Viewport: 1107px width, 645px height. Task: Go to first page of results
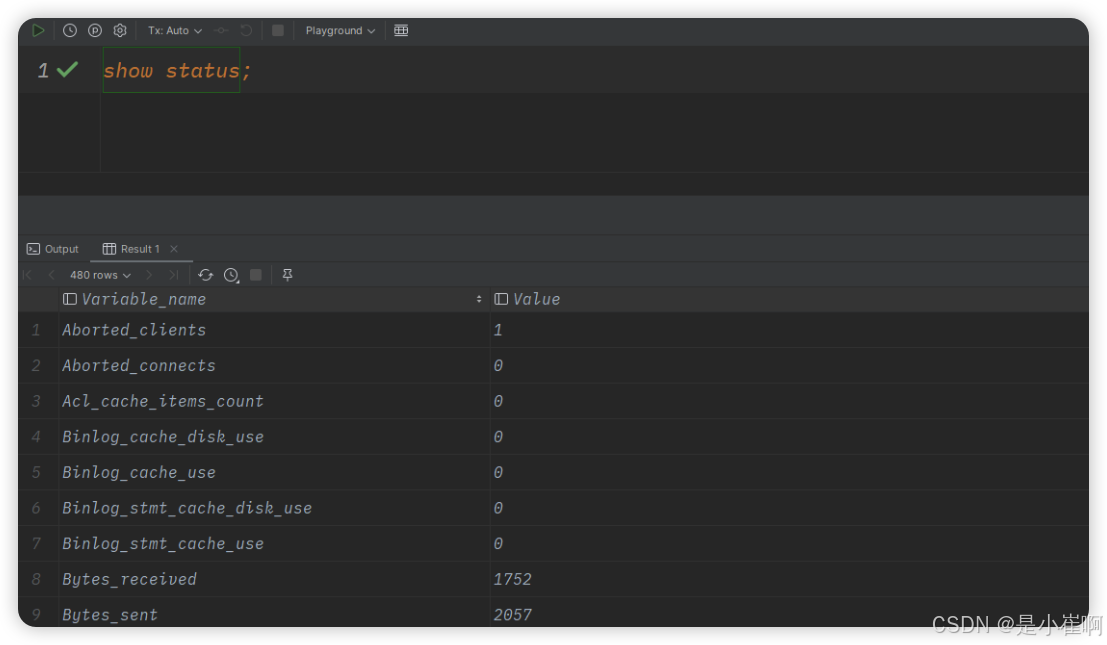[x=28, y=275]
